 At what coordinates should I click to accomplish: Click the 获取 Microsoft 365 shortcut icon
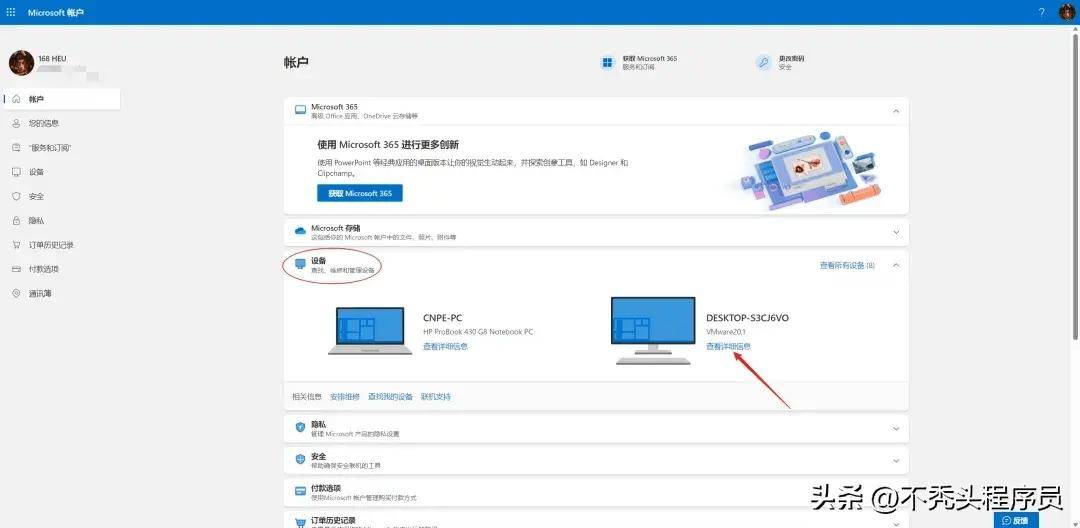[x=607, y=63]
